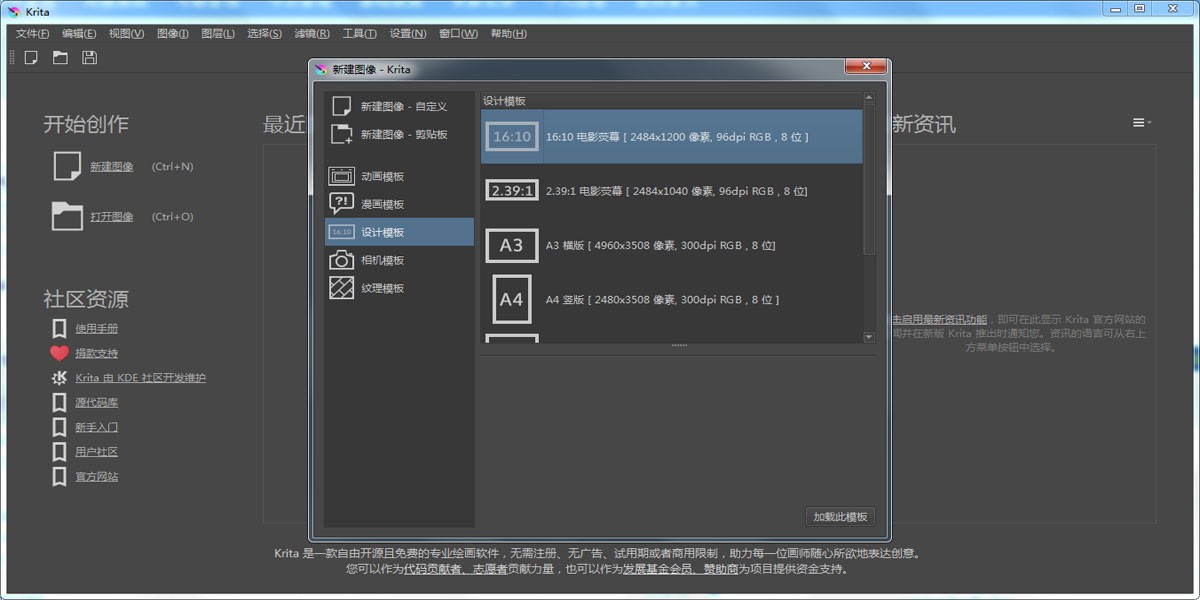This screenshot has height=600, width=1200.
Task: Open the news panel hamburger menu
Action: click(x=1140, y=121)
